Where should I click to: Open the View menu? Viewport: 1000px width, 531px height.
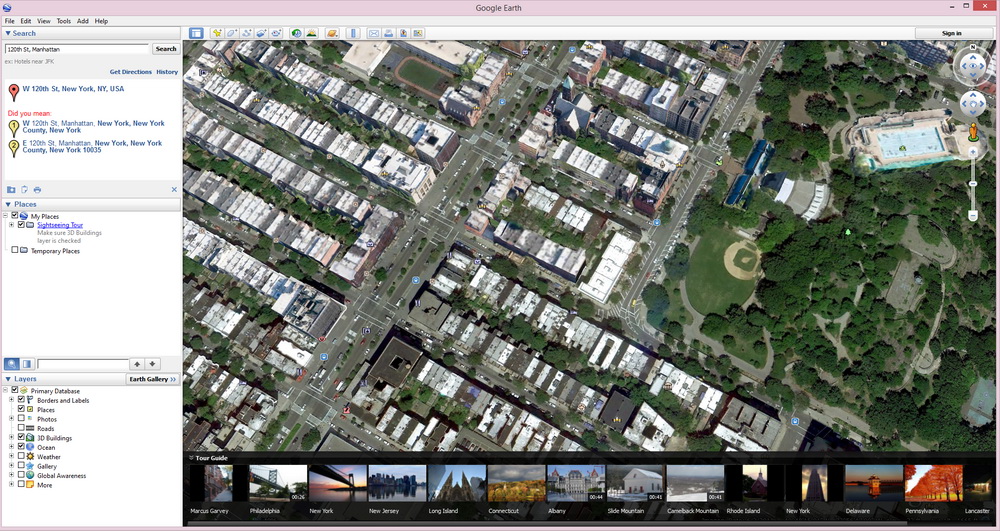click(44, 21)
